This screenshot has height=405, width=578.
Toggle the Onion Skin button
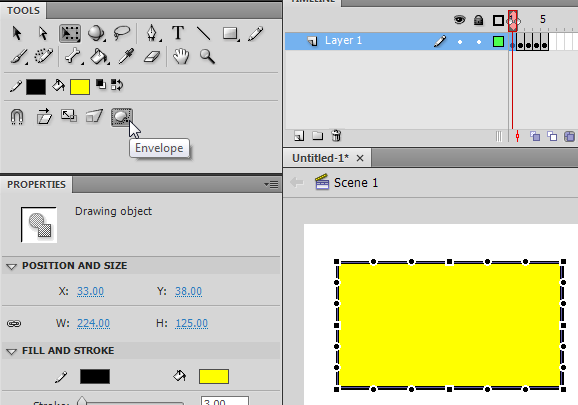[x=535, y=136]
